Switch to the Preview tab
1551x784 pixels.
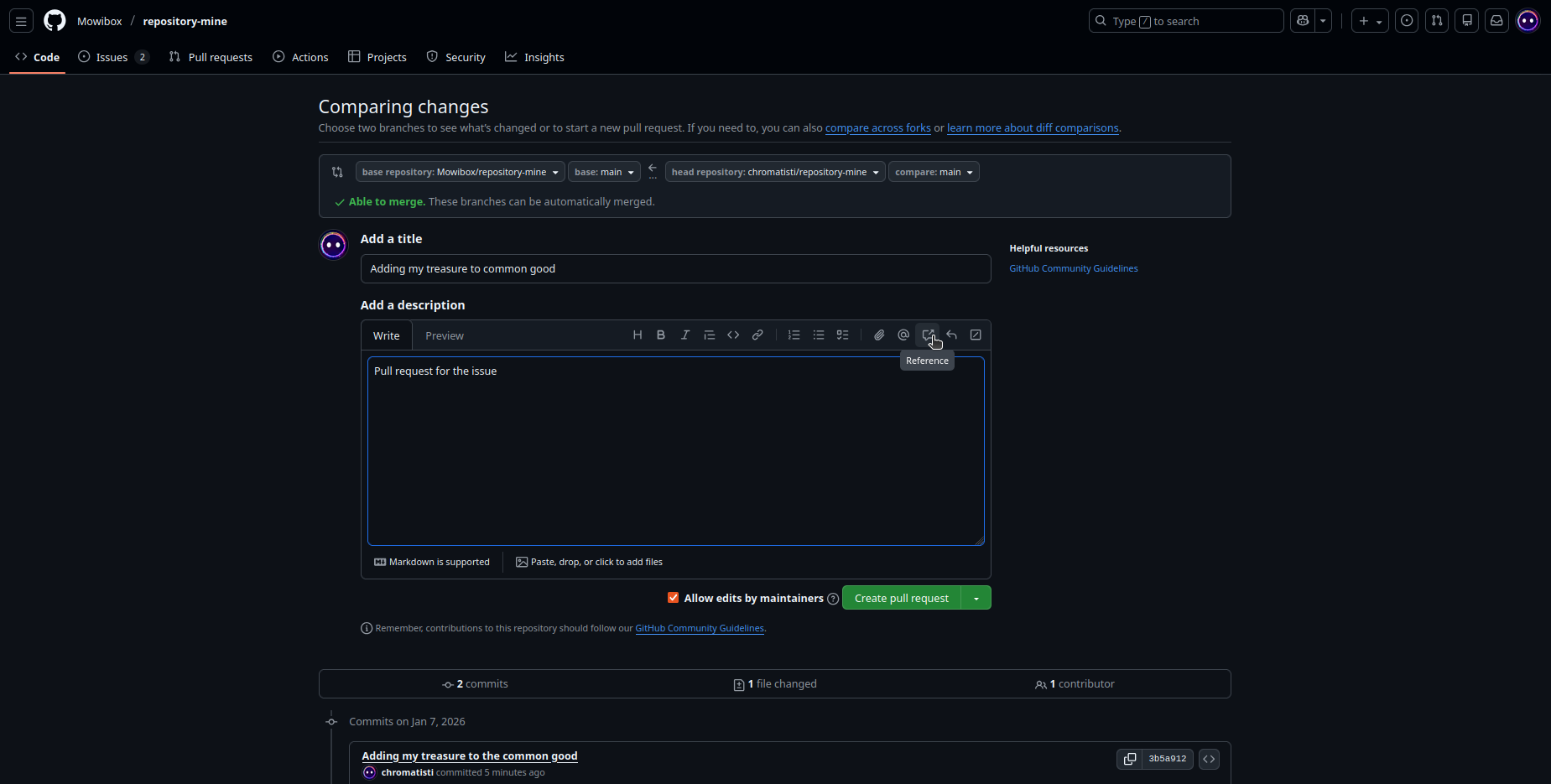click(x=444, y=336)
